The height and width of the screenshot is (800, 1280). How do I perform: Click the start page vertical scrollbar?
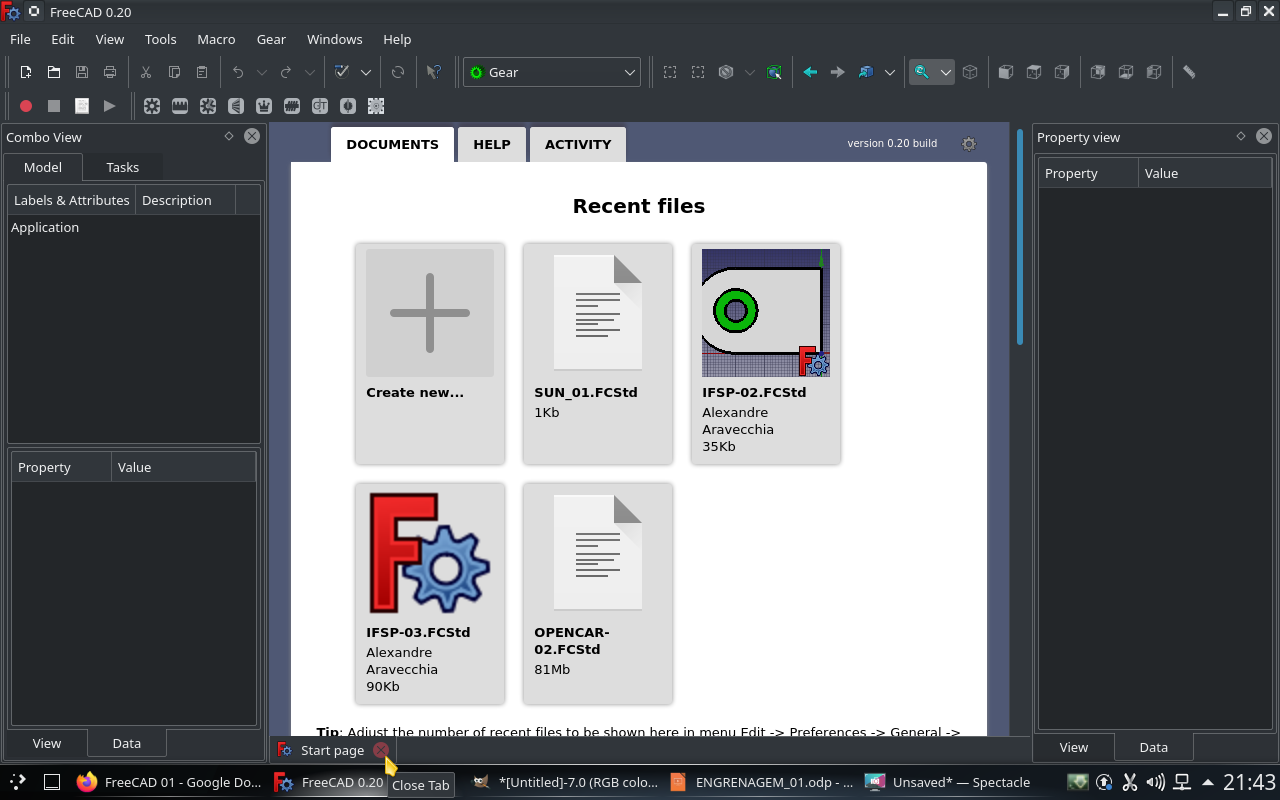(x=1020, y=237)
